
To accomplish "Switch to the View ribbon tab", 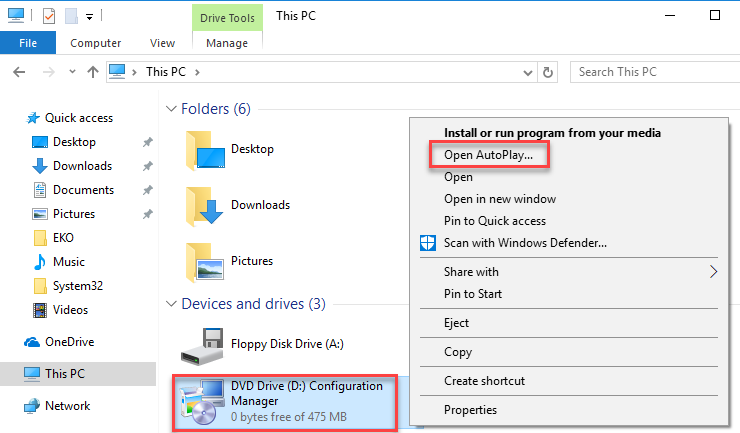I will click(x=162, y=43).
